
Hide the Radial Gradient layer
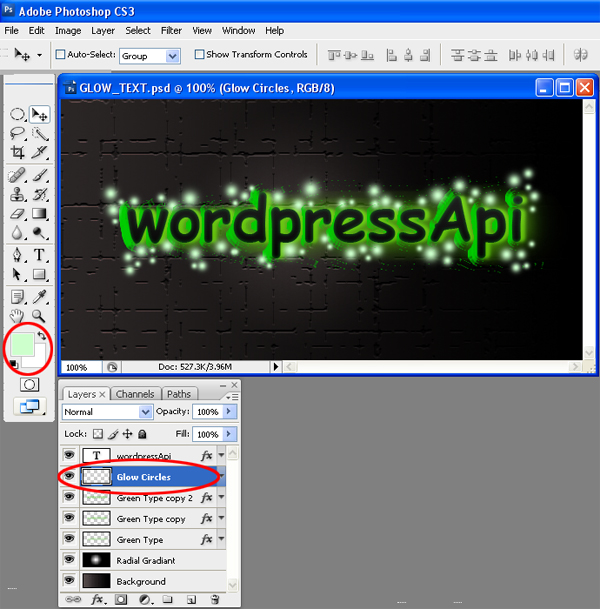[x=69, y=559]
